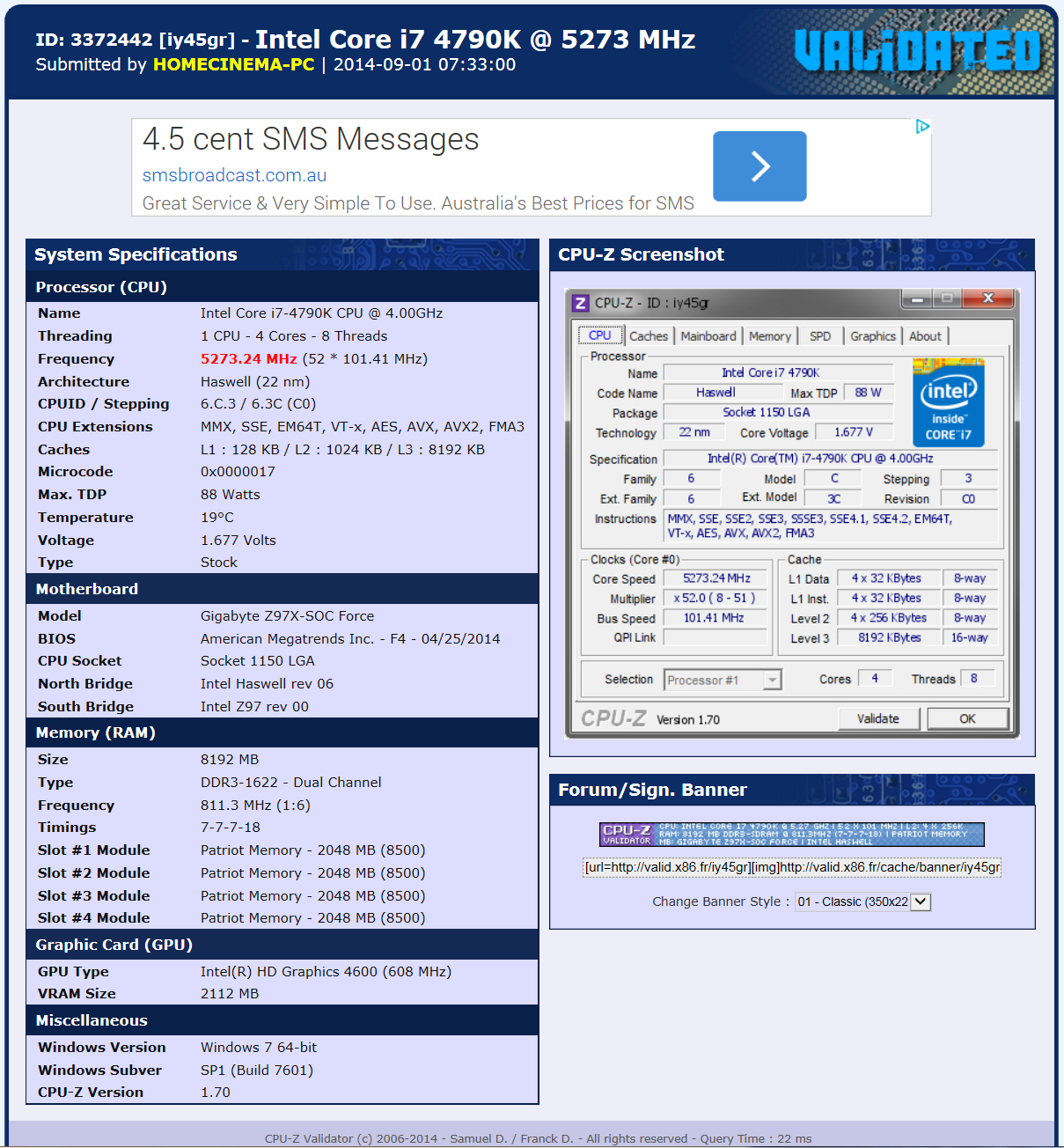Click the Socket 1150 LGA package field
The height and width of the screenshot is (1148, 1064).
[x=778, y=412]
